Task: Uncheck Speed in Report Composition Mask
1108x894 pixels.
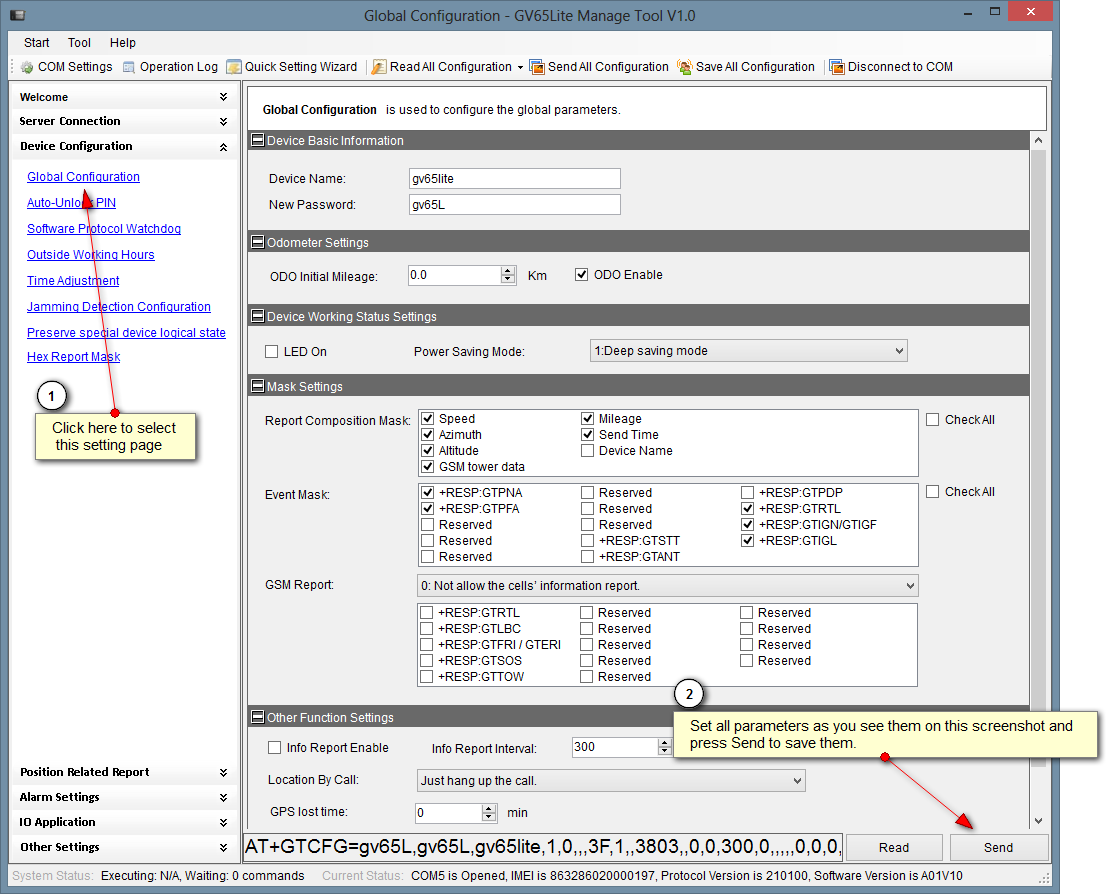Action: [x=428, y=418]
